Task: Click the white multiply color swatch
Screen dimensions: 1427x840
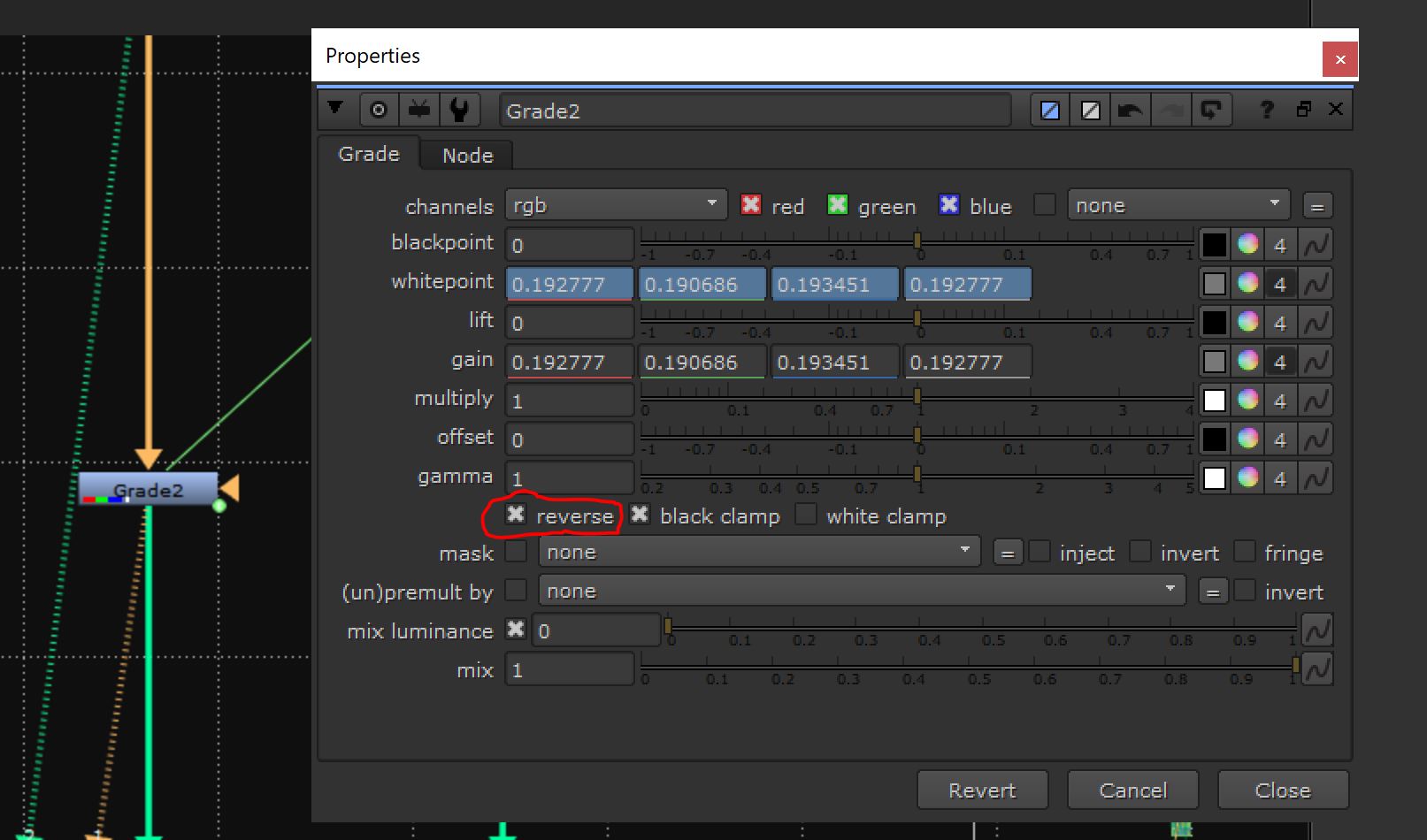Action: [1214, 401]
